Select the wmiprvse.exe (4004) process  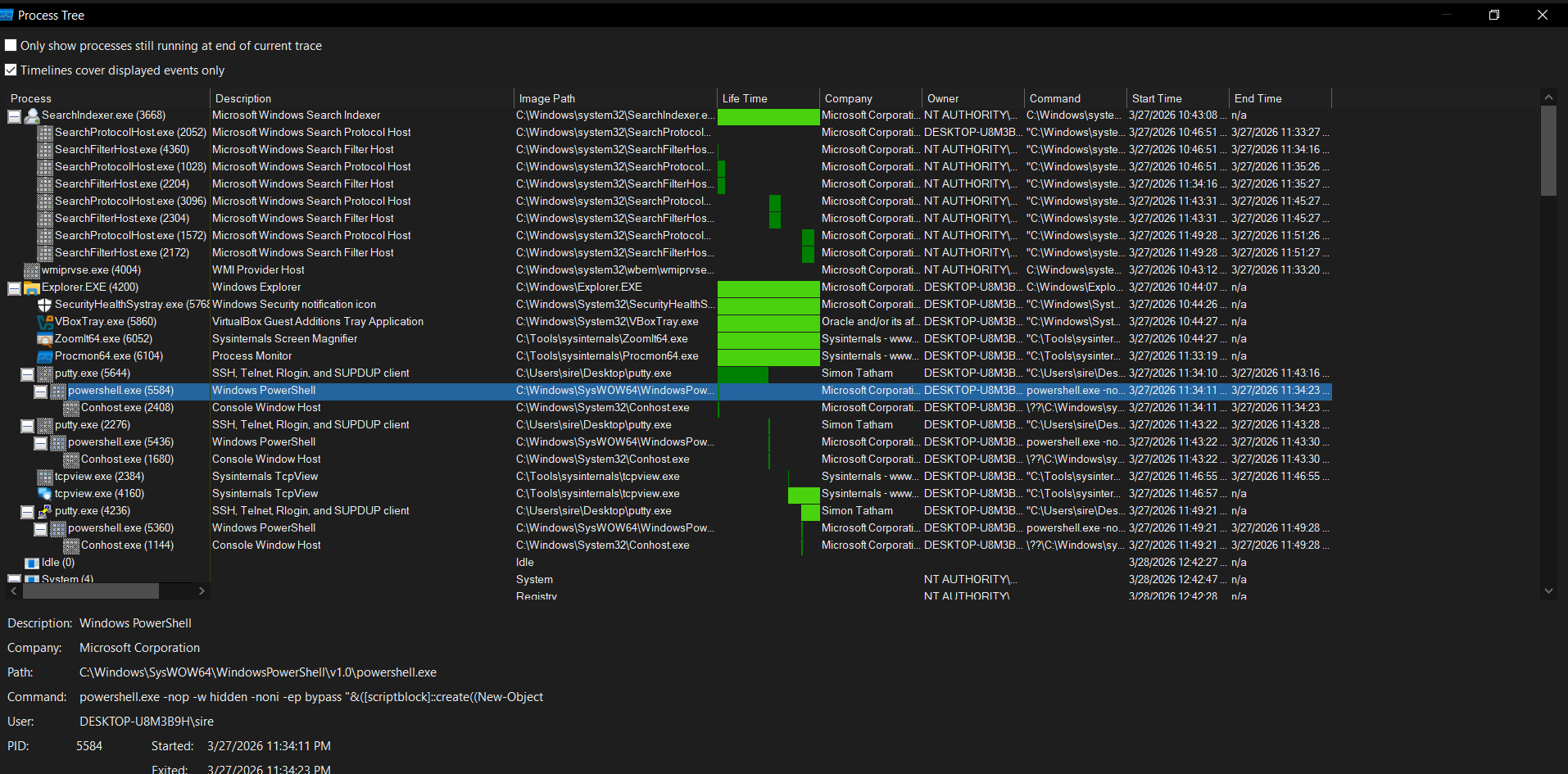tap(91, 270)
